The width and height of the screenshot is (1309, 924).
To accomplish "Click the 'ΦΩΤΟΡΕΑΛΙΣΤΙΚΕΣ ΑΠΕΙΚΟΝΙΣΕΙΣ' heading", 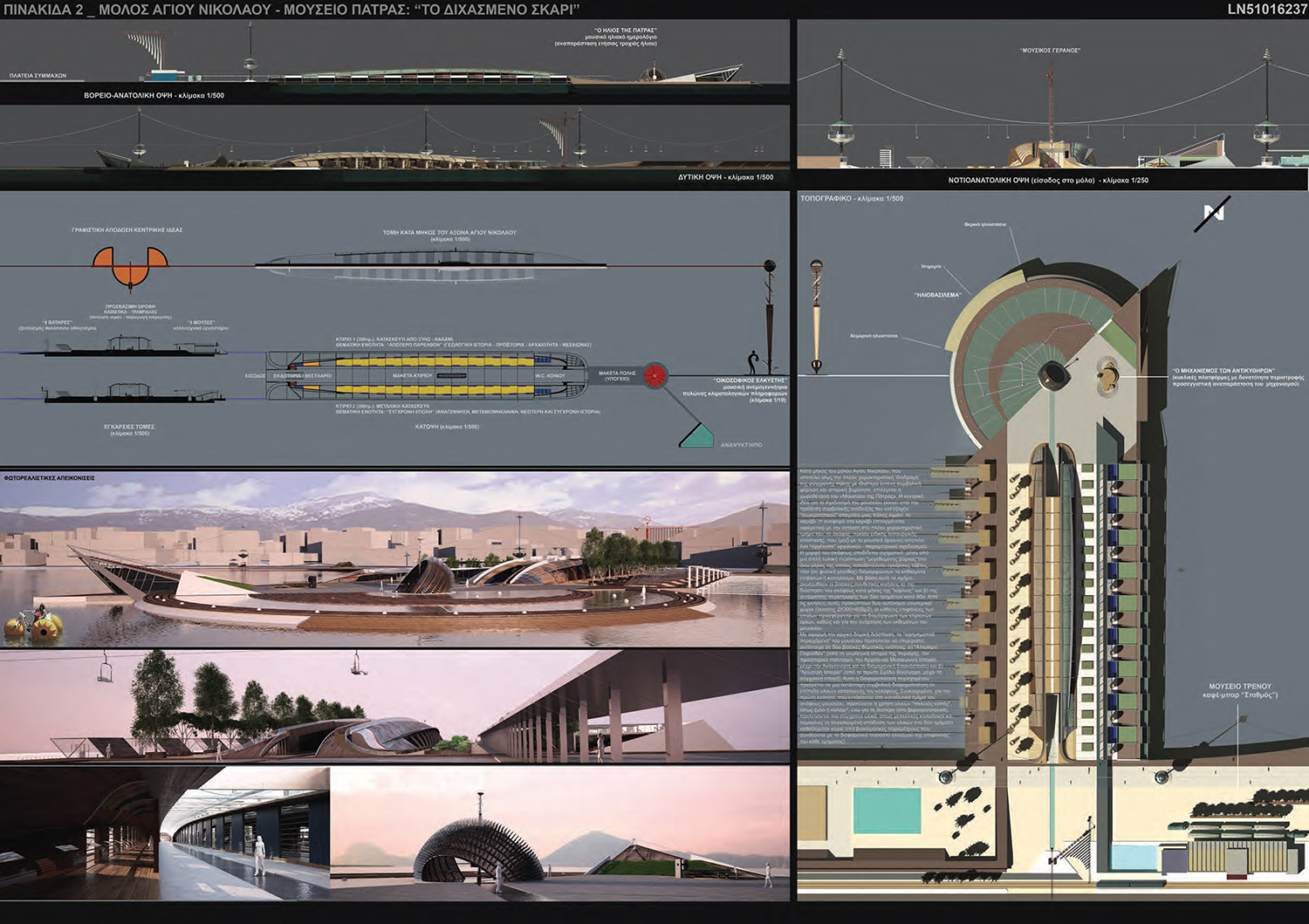I will tap(50, 478).
